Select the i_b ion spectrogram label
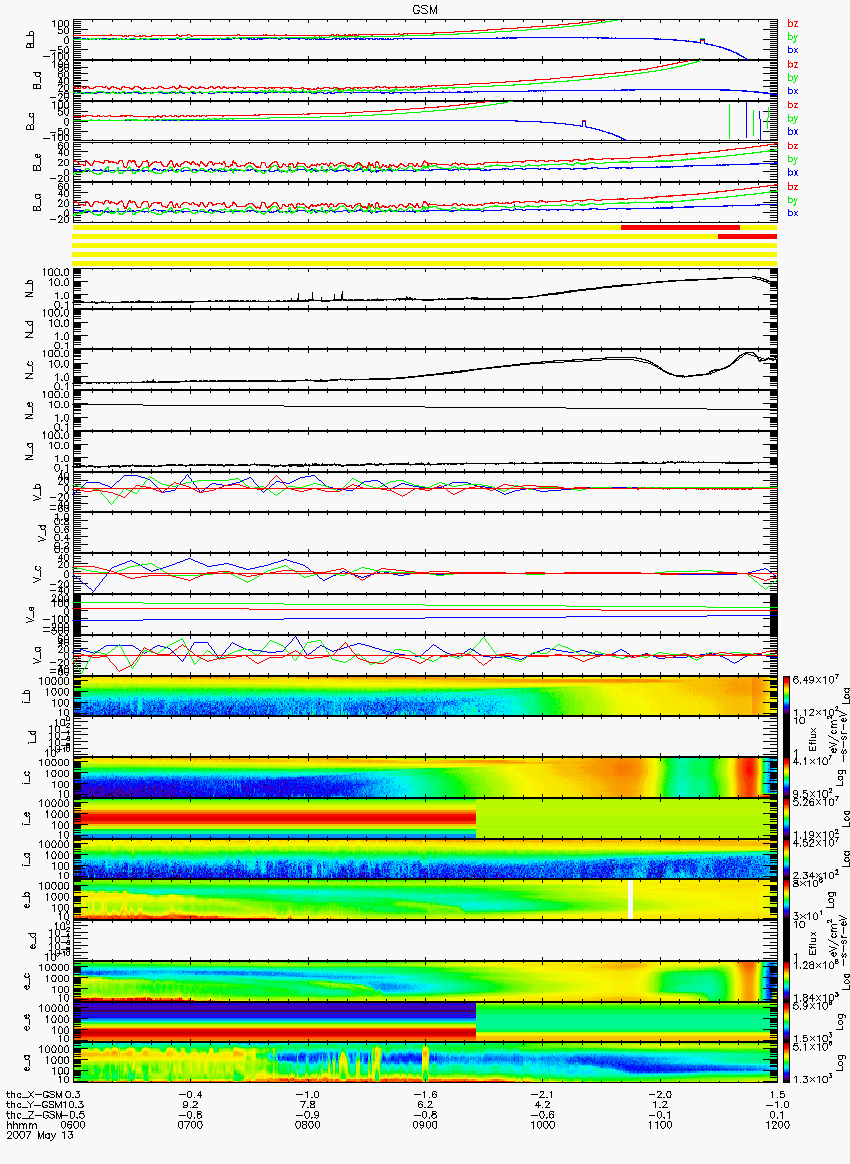 pos(25,696)
